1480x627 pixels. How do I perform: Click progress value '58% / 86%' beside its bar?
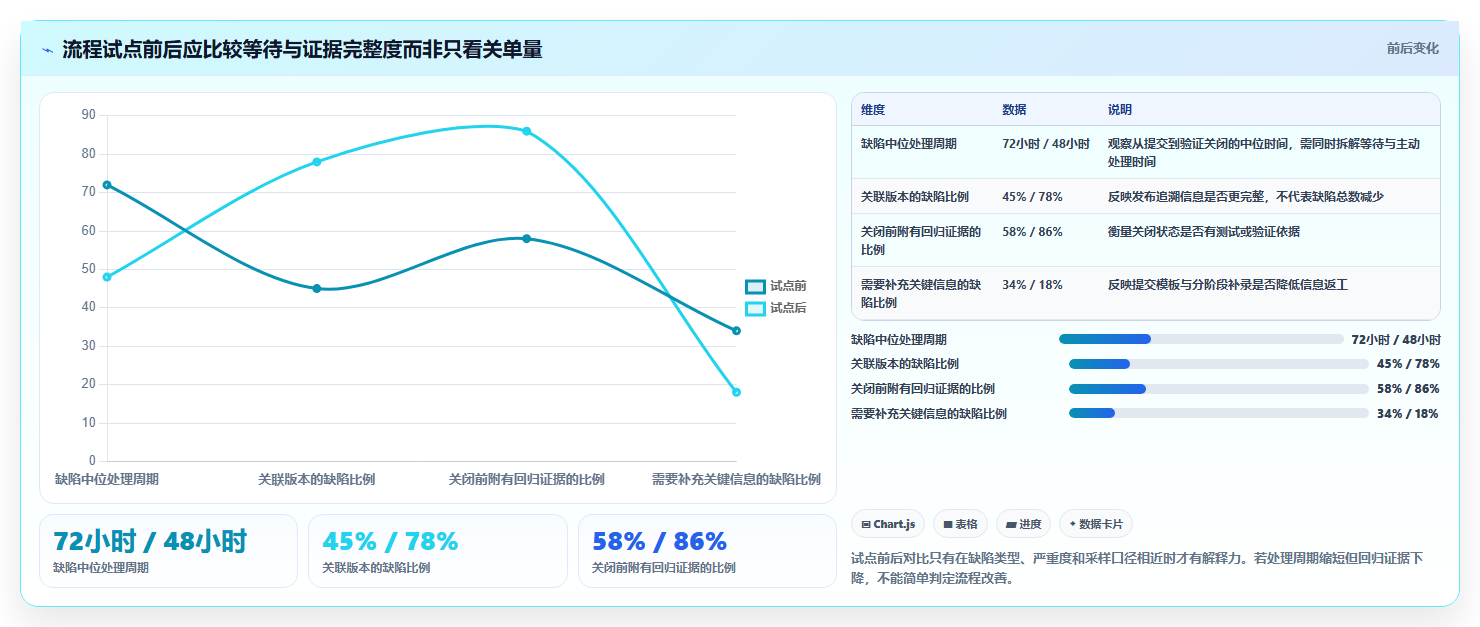(1408, 389)
